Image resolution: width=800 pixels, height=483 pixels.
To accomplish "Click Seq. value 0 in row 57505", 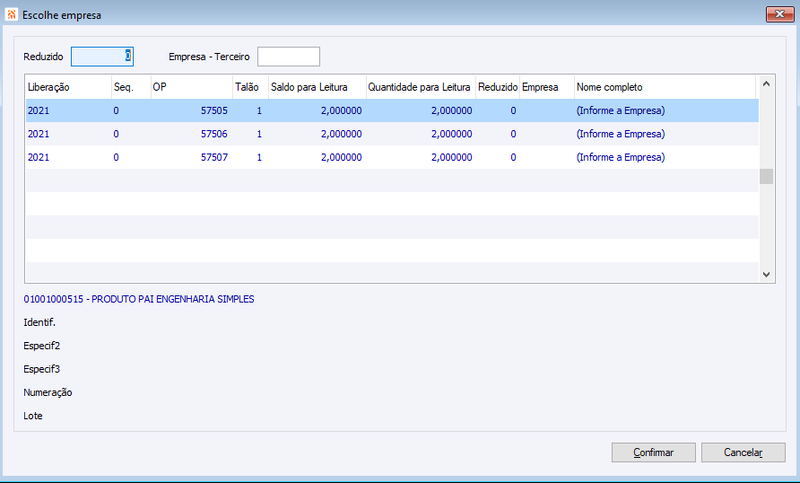I will (116, 111).
